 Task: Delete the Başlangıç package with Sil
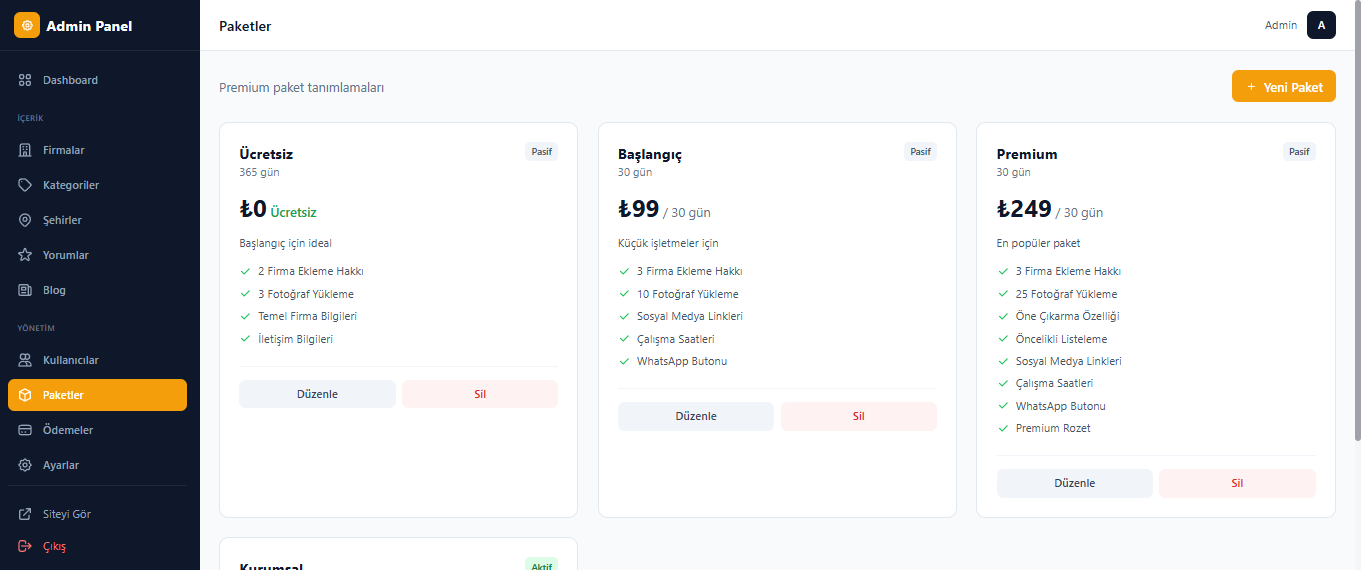click(x=858, y=416)
